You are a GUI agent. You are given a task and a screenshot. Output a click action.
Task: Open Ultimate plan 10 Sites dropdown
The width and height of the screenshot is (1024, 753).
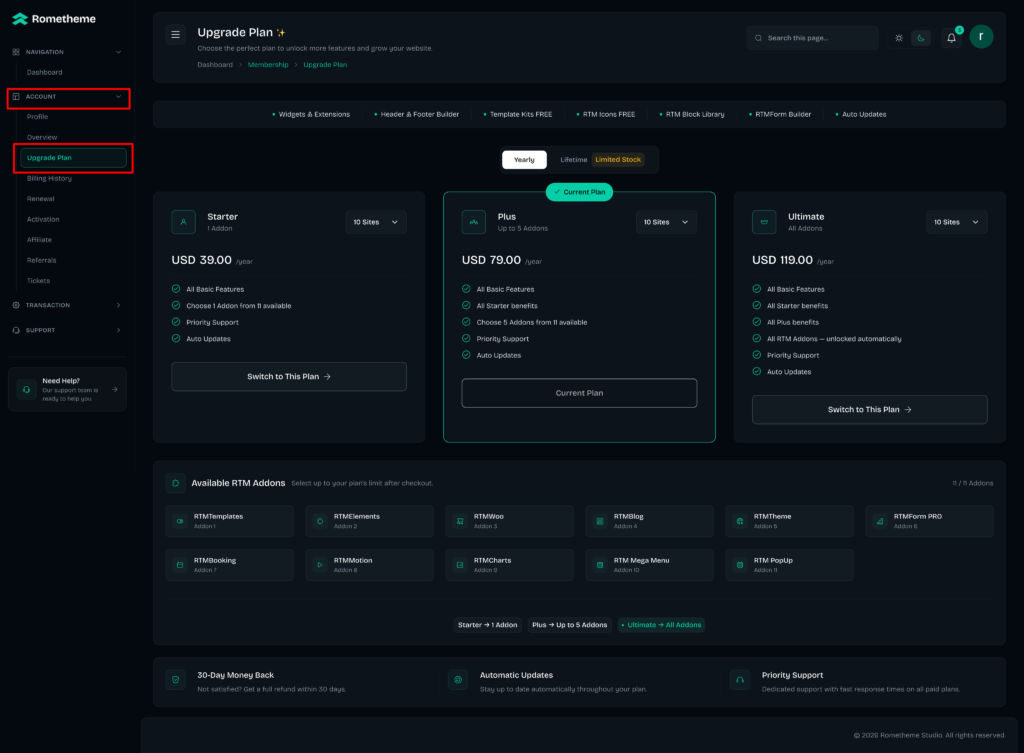956,222
